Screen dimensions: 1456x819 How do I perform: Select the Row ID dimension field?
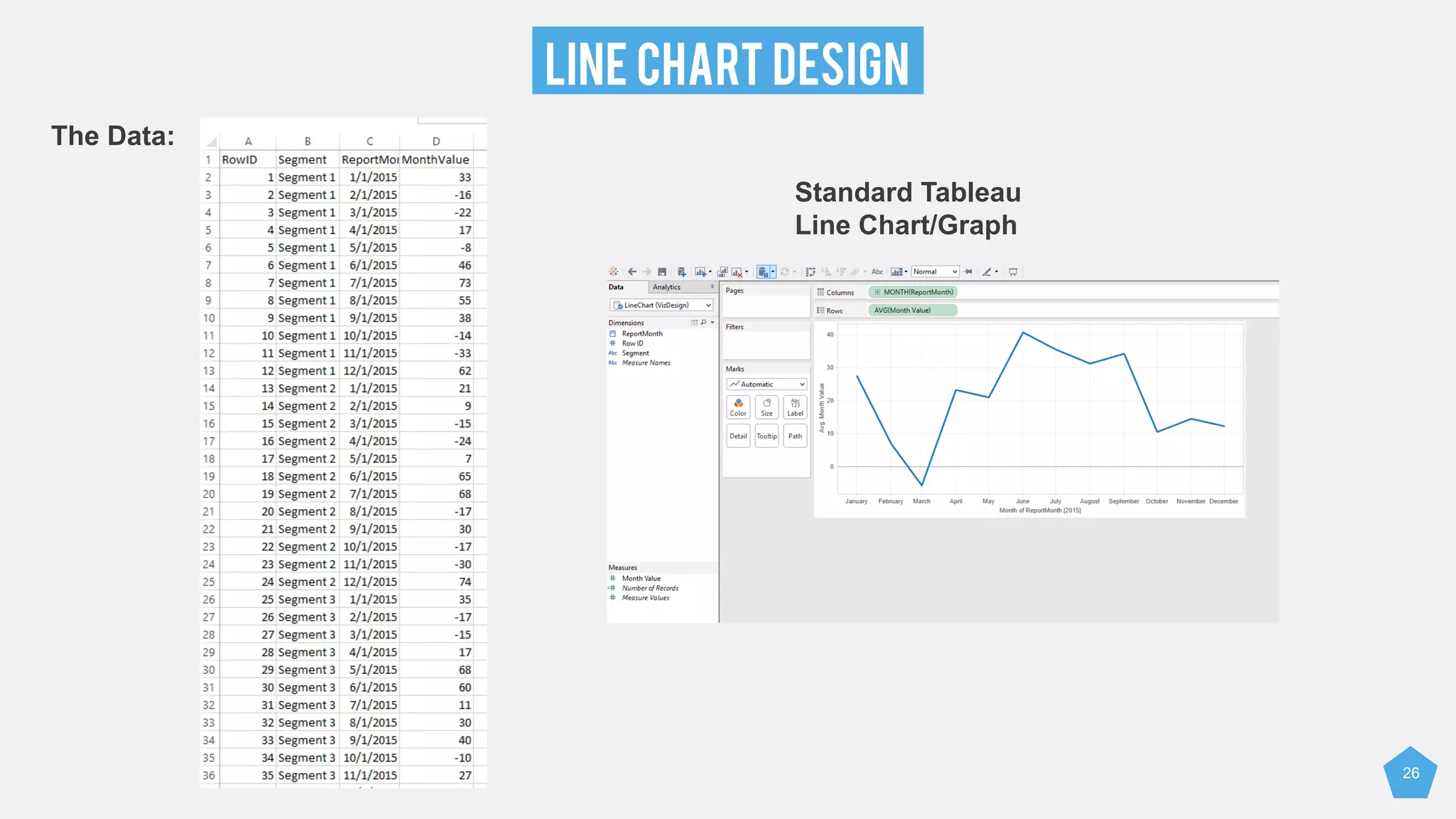click(632, 343)
